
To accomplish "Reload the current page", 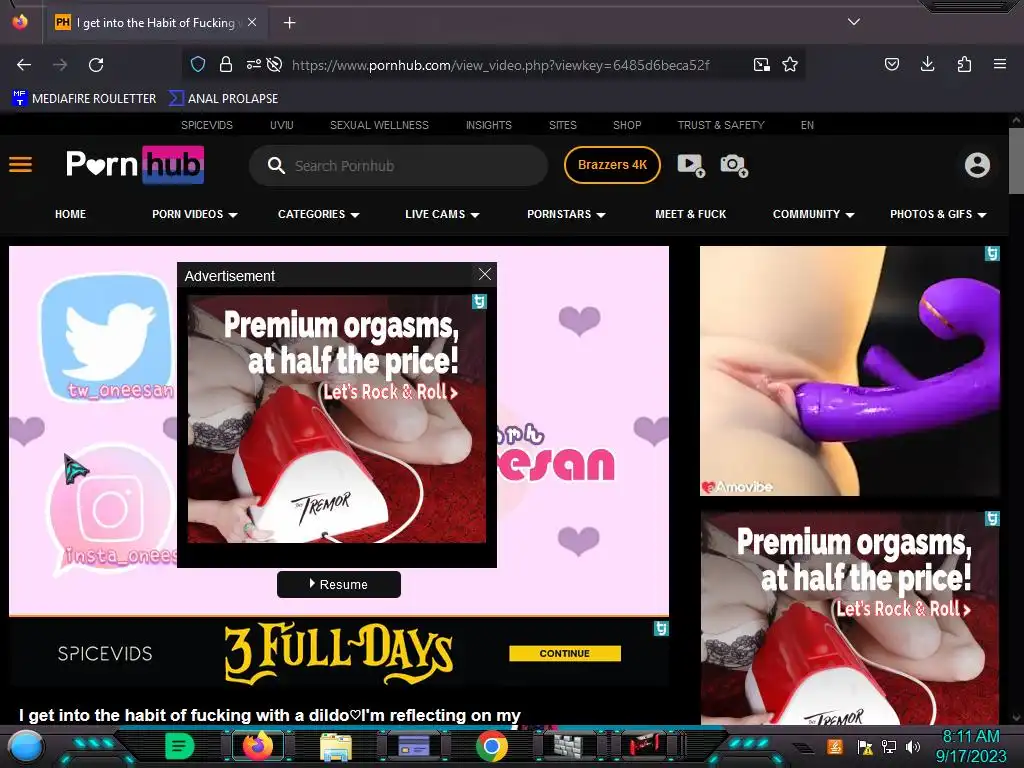I will click(96, 65).
